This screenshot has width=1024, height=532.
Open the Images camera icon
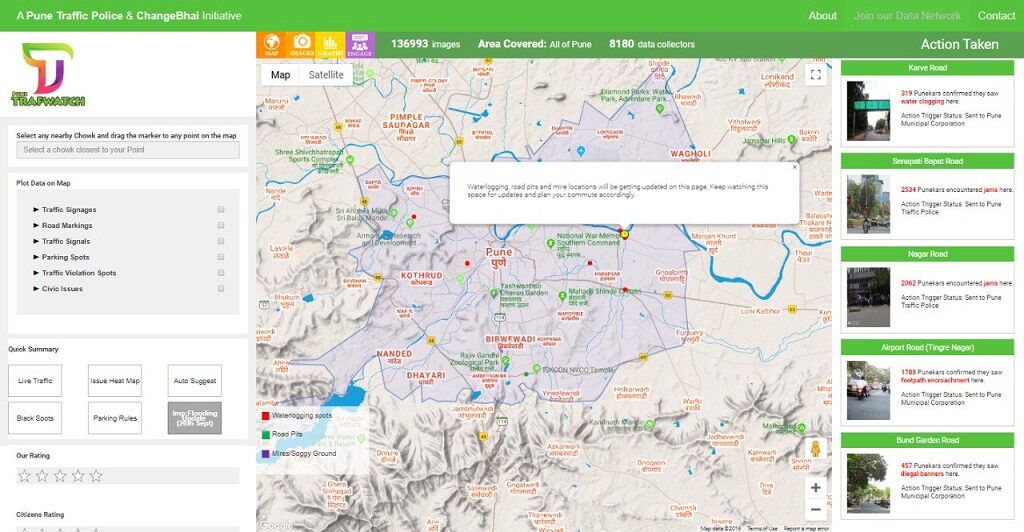tap(301, 44)
